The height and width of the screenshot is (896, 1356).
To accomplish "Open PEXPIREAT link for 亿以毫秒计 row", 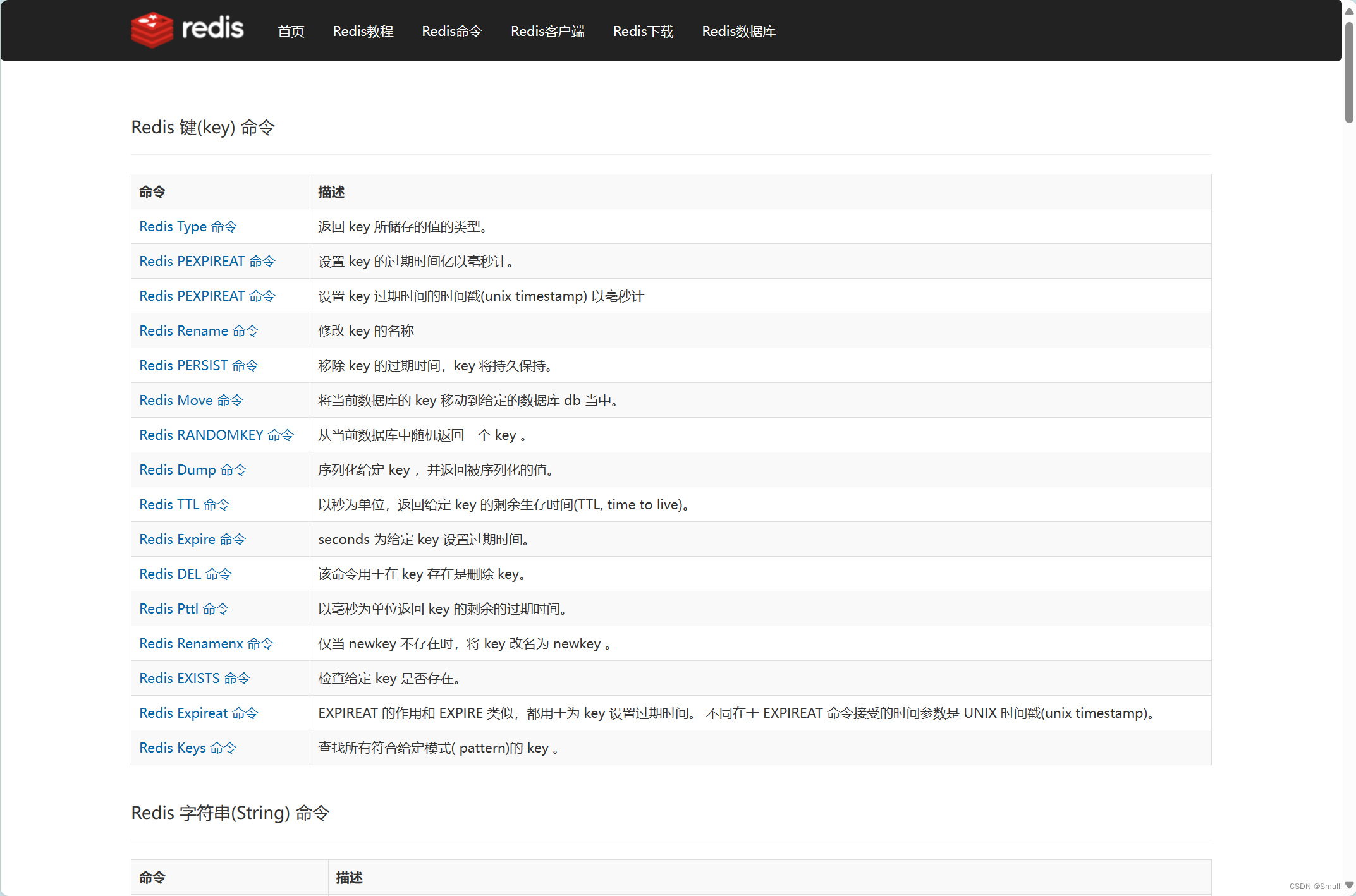I will coord(207,261).
